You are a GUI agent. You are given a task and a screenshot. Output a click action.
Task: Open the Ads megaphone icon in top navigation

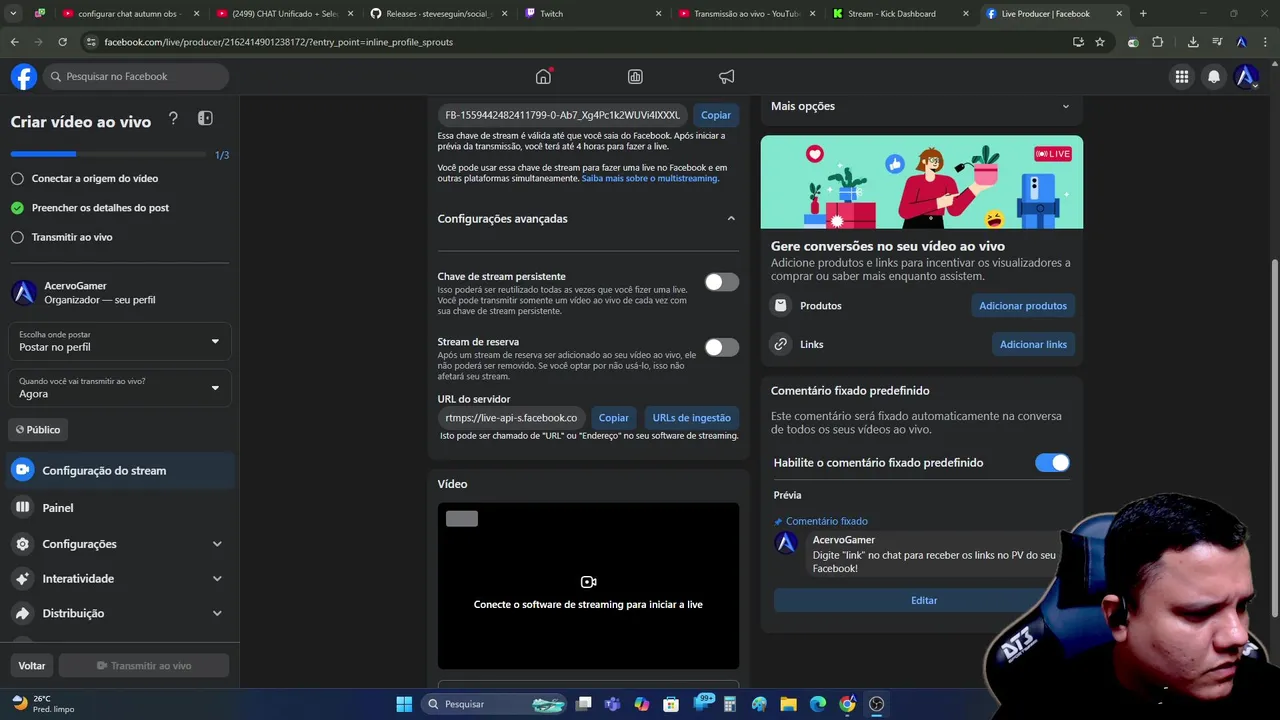pos(727,76)
